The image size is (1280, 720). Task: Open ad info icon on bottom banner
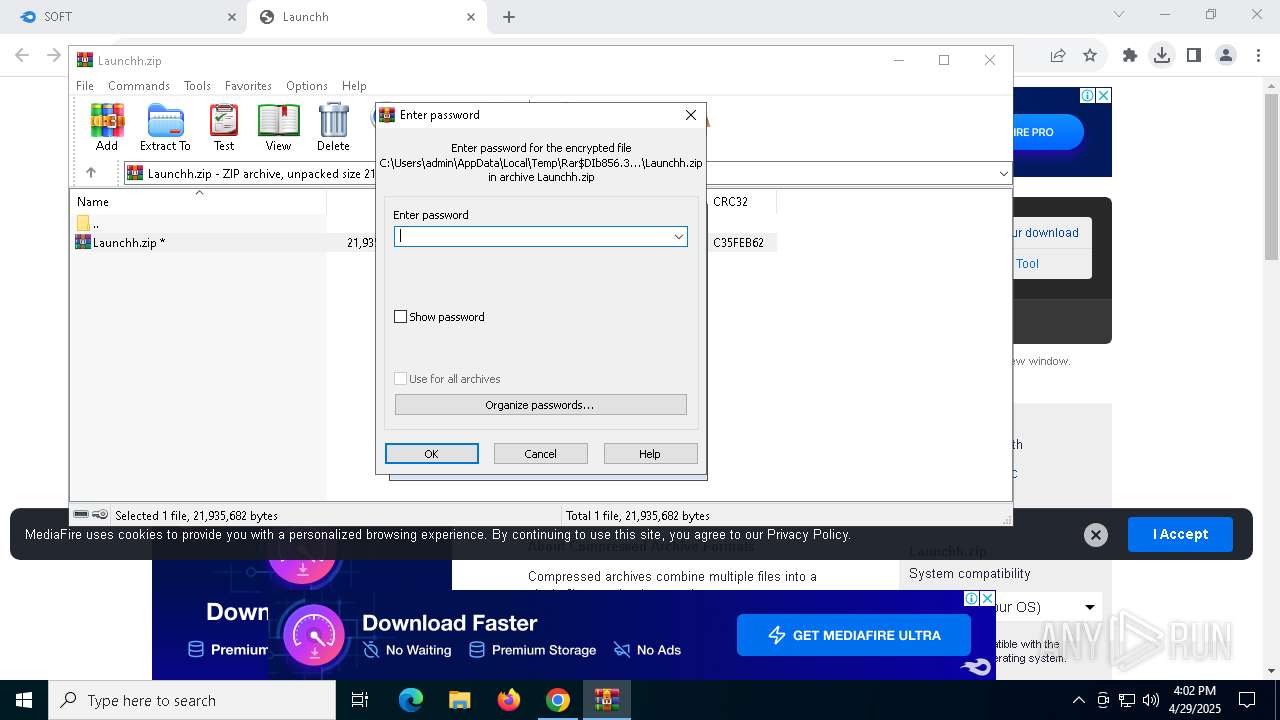972,598
